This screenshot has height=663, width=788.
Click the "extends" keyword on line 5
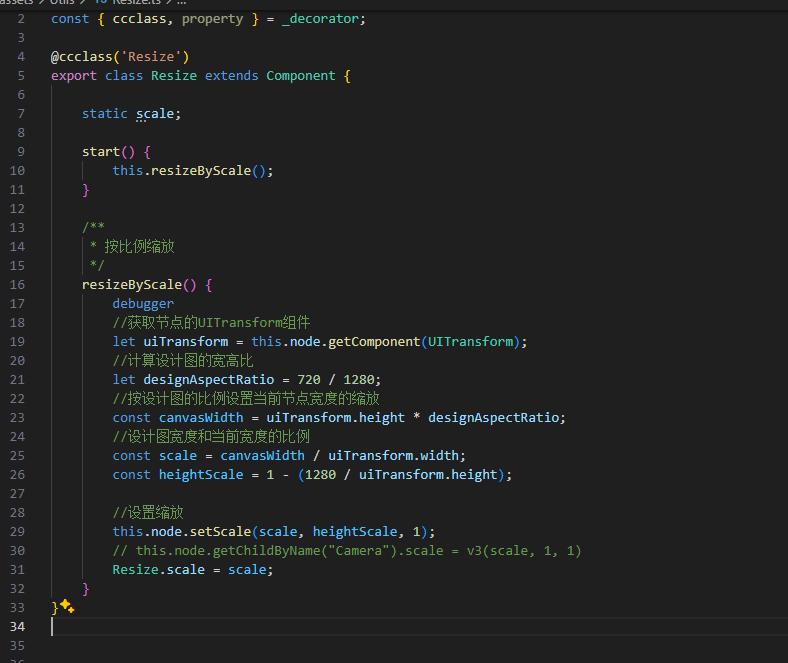click(232, 76)
